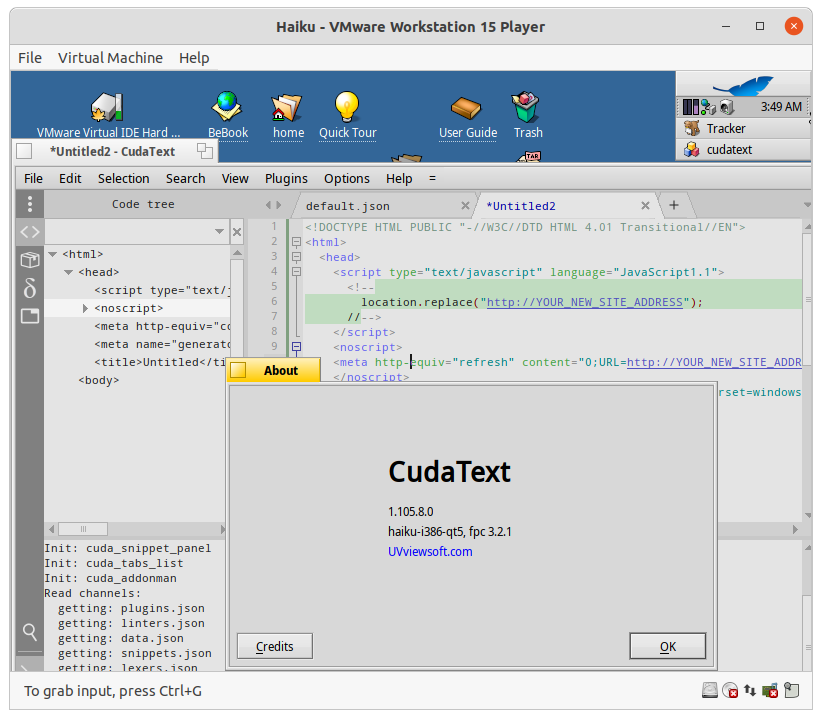Follow the UVviewsoft.com link

tap(430, 551)
